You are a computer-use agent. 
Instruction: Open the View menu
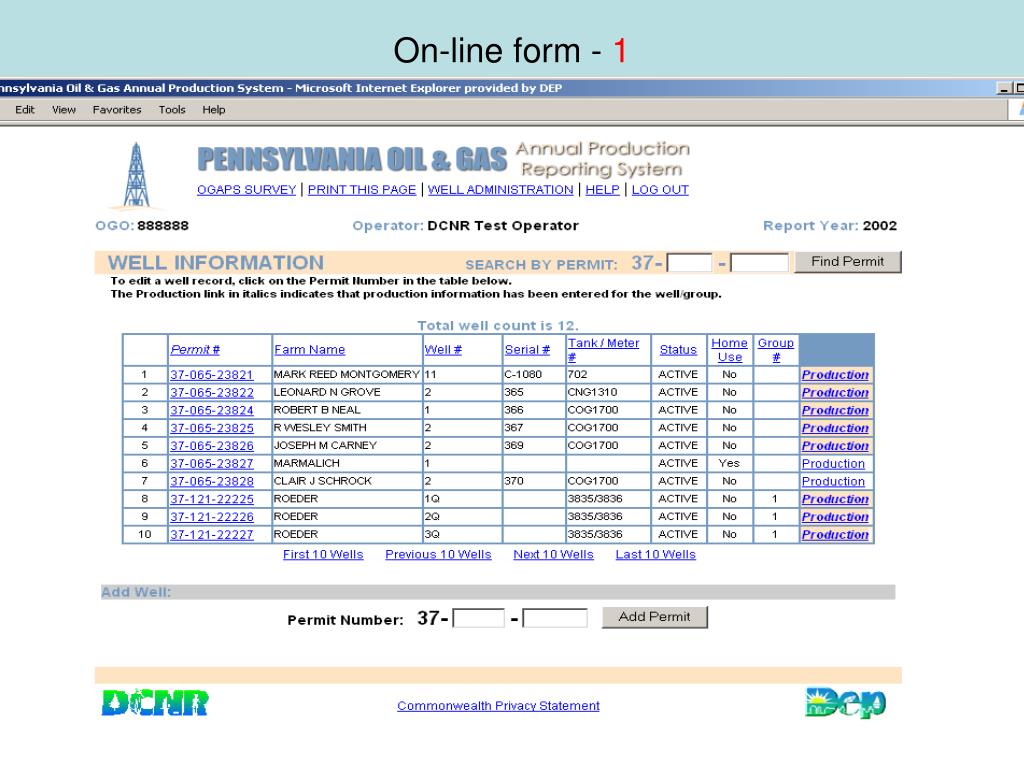[x=64, y=110]
